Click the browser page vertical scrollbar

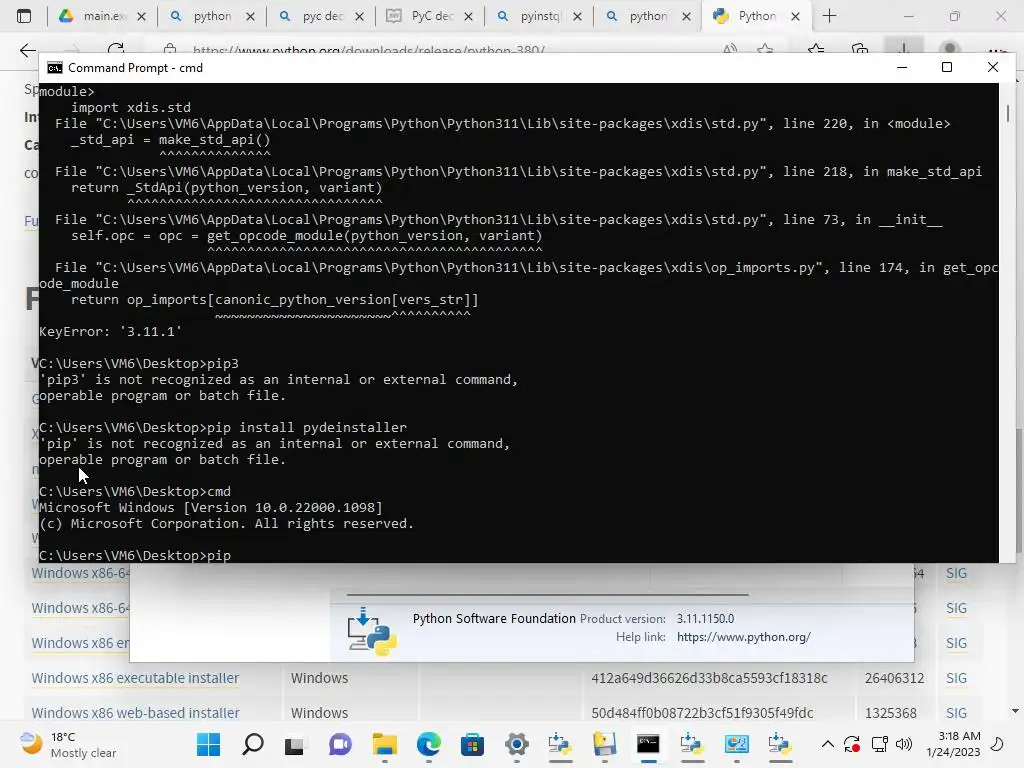(x=1019, y=490)
